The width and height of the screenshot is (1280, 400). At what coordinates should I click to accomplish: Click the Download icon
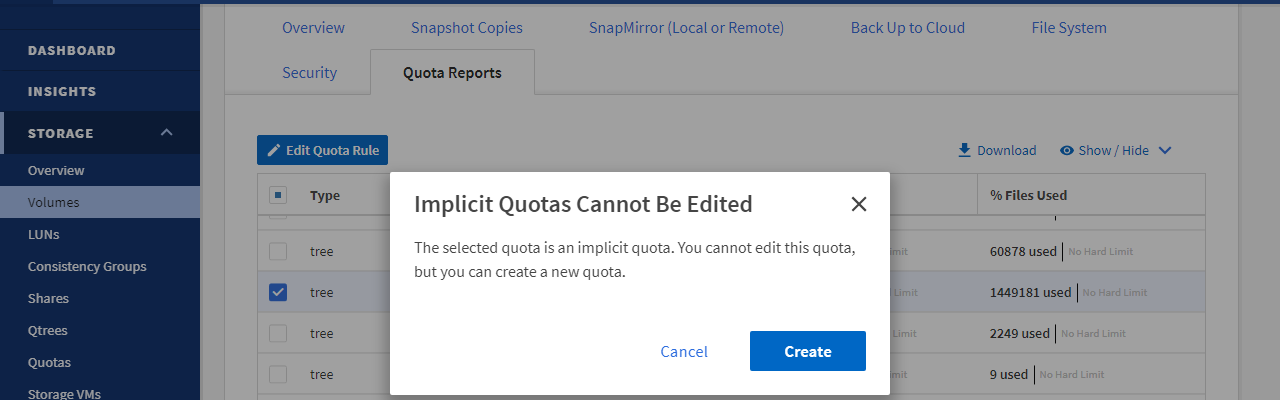(964, 150)
